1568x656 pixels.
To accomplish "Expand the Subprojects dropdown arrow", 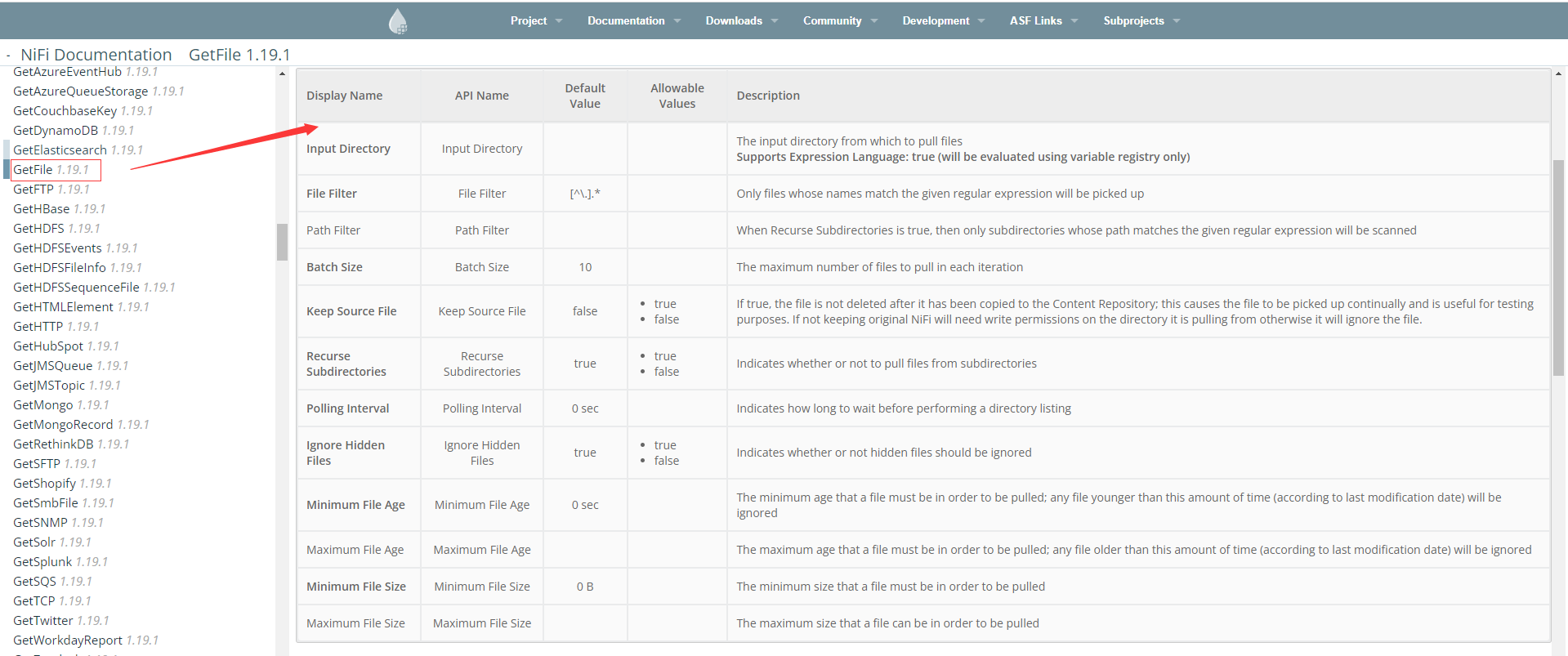I will coord(1177,21).
